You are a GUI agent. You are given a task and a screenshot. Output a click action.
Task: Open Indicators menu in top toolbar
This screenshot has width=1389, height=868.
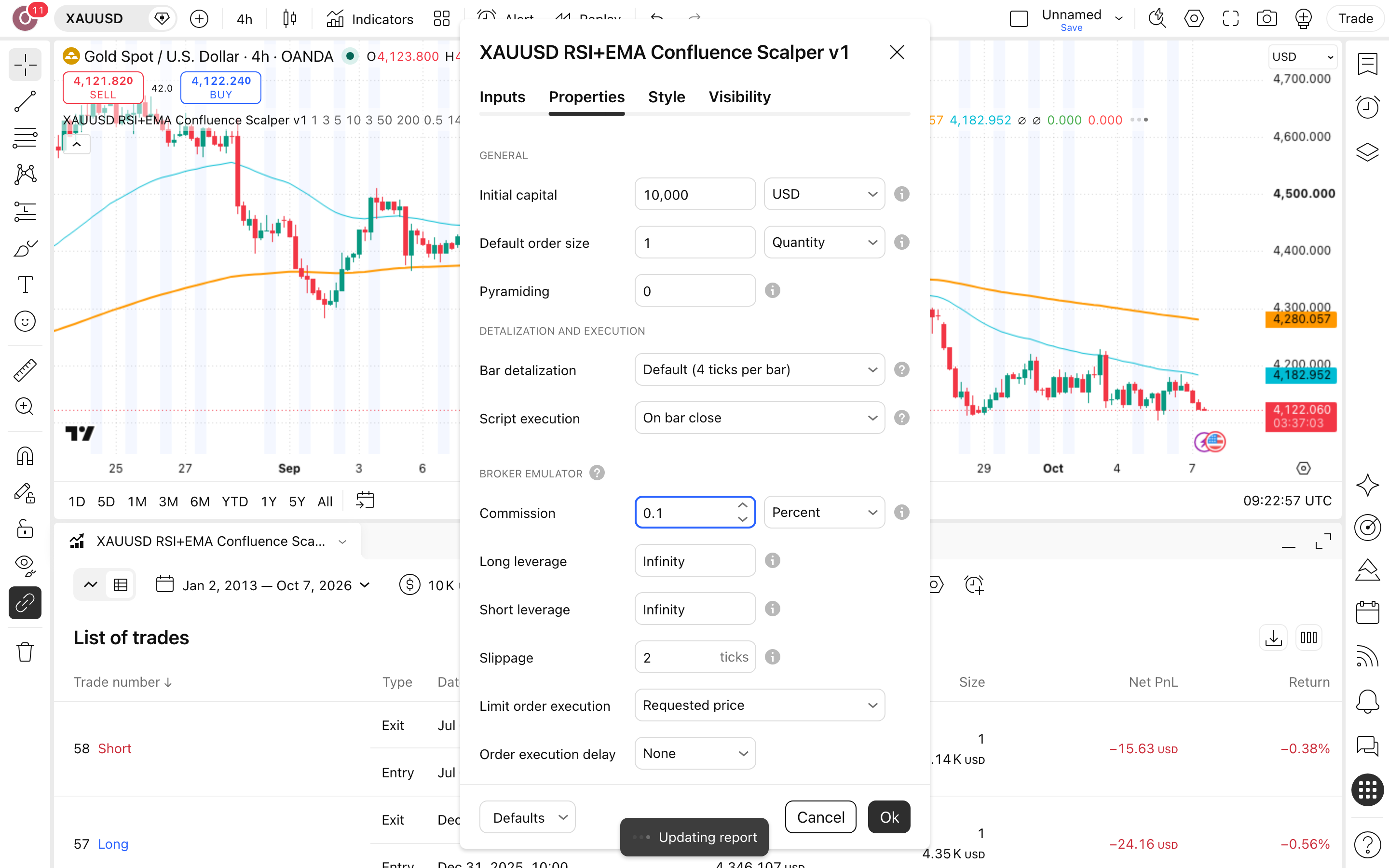[x=370, y=18]
